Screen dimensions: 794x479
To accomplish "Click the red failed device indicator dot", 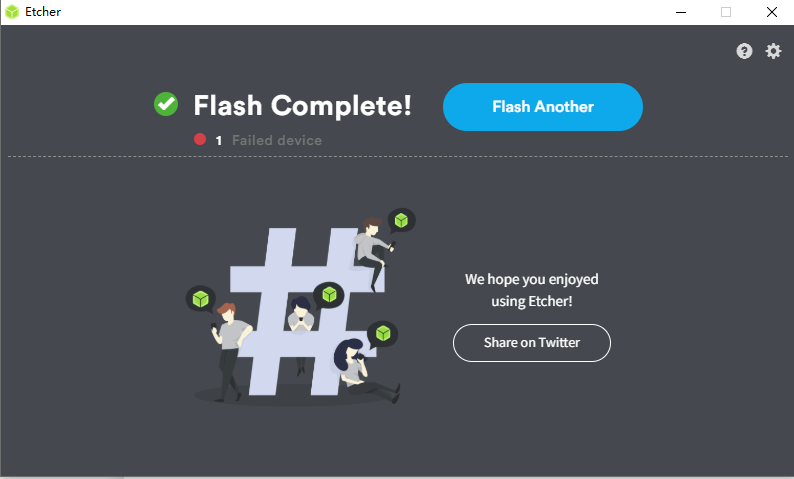I will 200,139.
